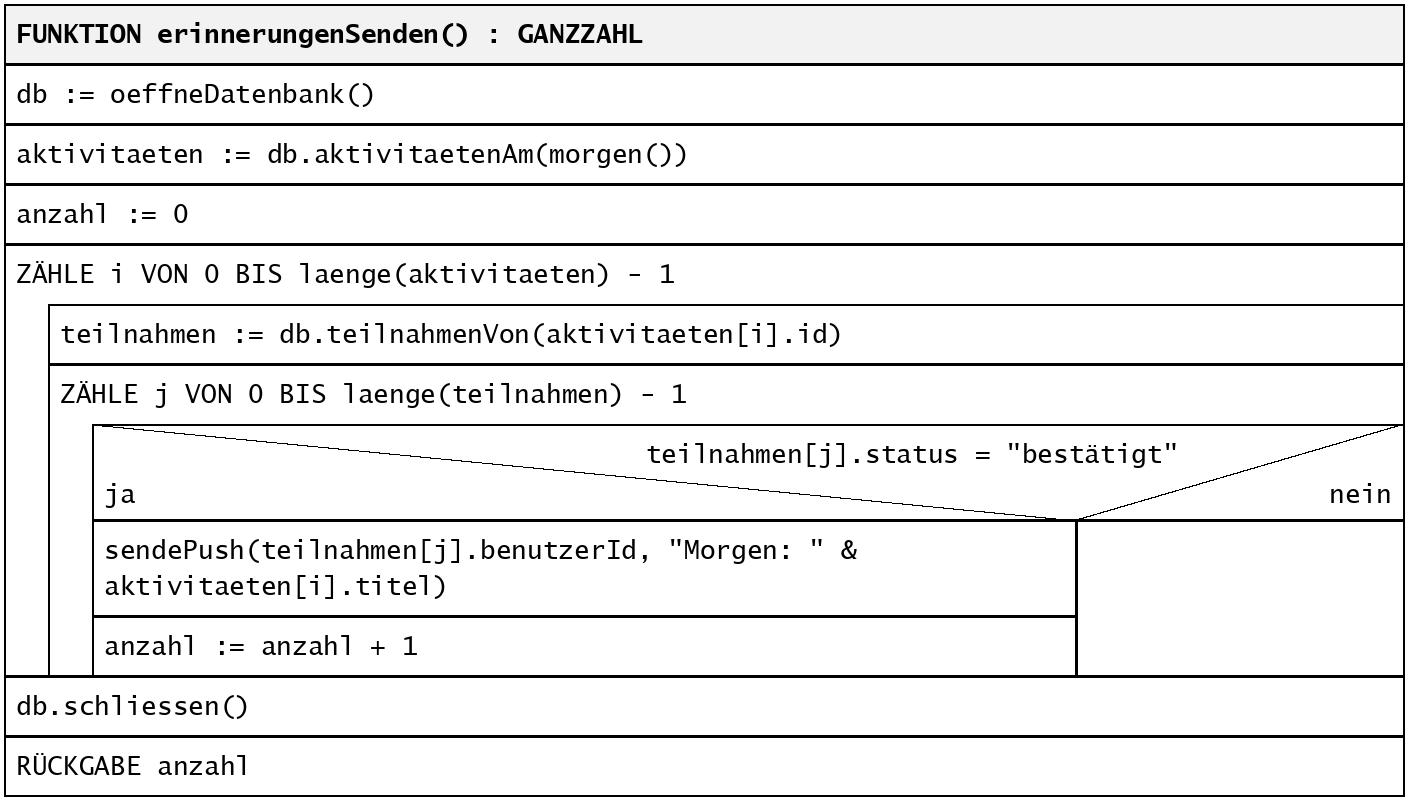Click the db := oeffneDatenbank() statement
This screenshot has height=800, width=1408.
(x=704, y=95)
